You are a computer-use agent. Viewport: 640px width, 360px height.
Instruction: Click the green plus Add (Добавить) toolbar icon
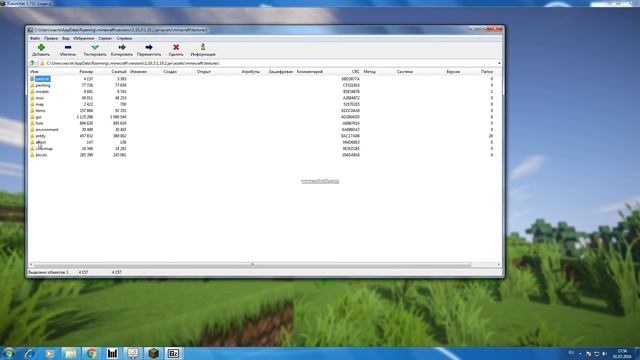coord(41,48)
